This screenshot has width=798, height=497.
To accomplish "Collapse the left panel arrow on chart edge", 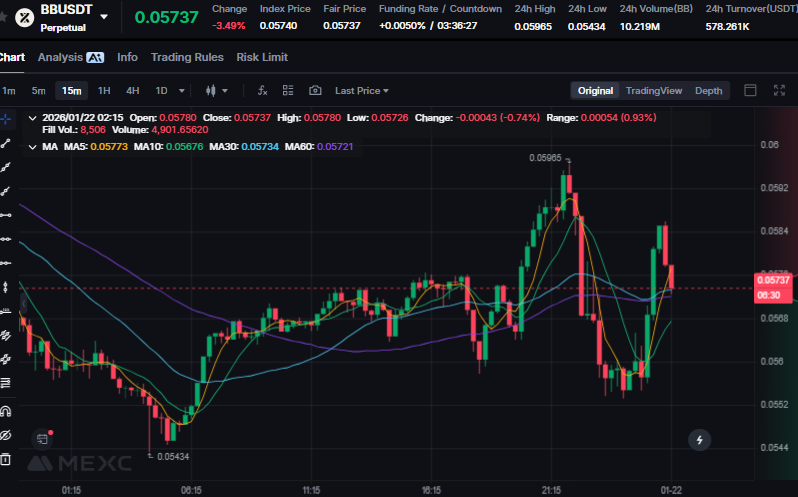I will coord(23,304).
